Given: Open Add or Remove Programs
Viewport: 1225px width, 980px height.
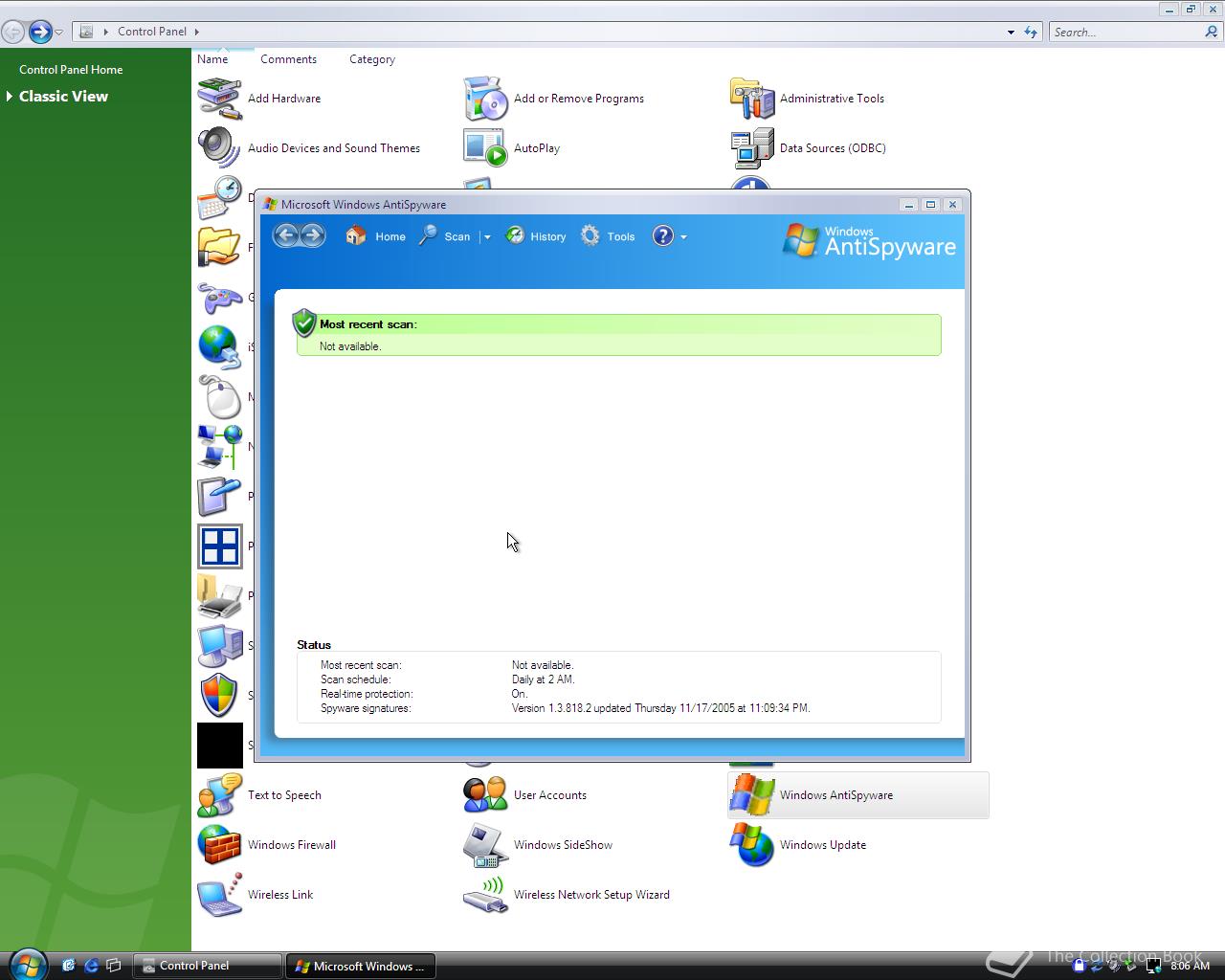Looking at the screenshot, I should tap(554, 99).
